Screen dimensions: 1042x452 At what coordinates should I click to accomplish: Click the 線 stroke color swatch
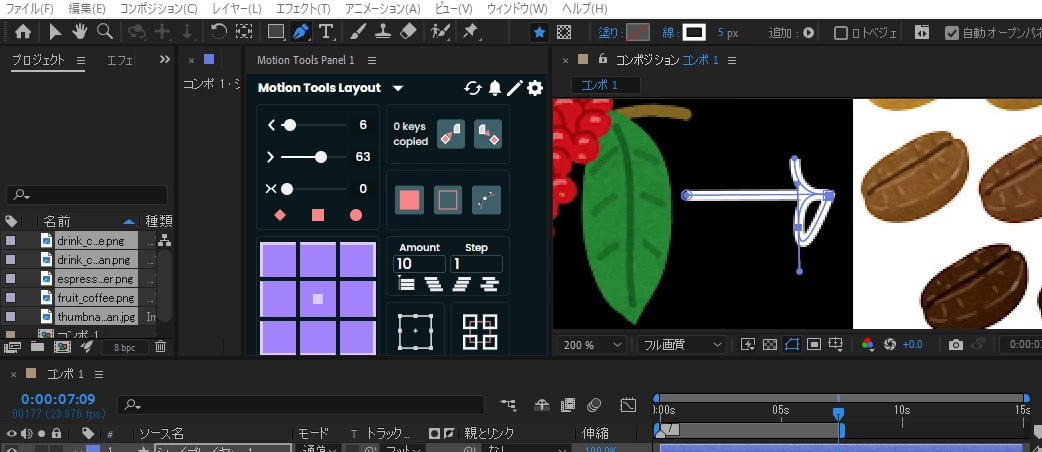(x=694, y=32)
